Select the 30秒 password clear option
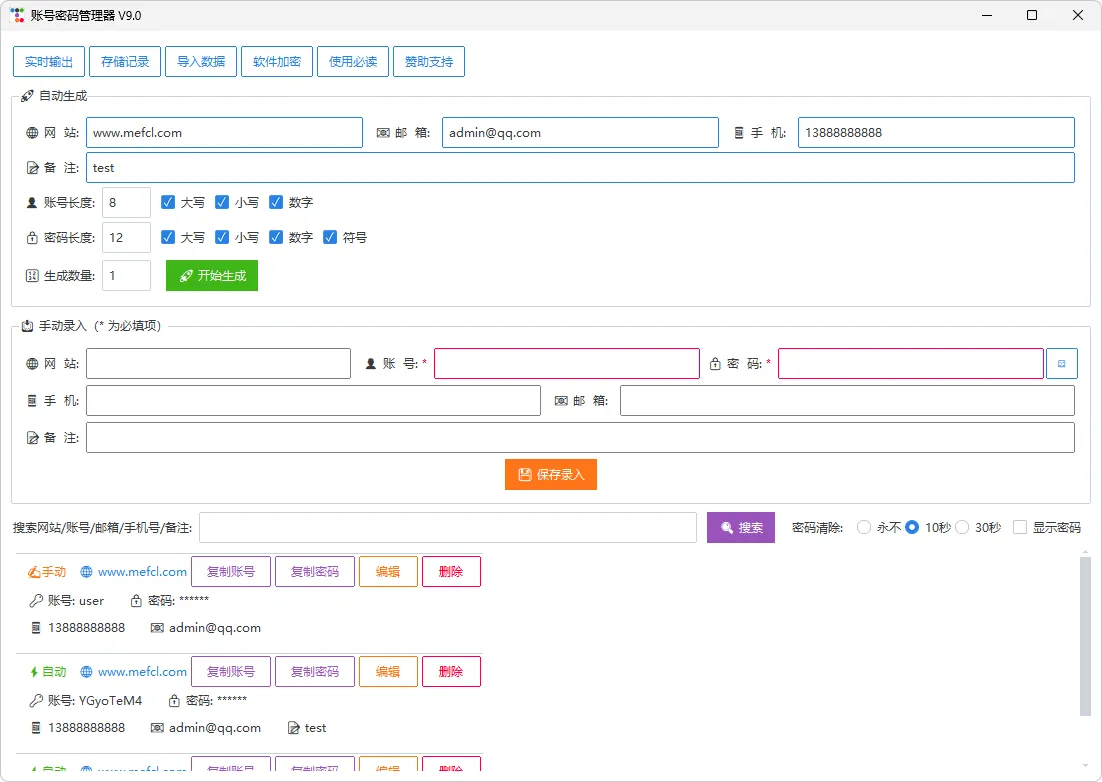Viewport: 1102px width, 782px height. pos(962,528)
